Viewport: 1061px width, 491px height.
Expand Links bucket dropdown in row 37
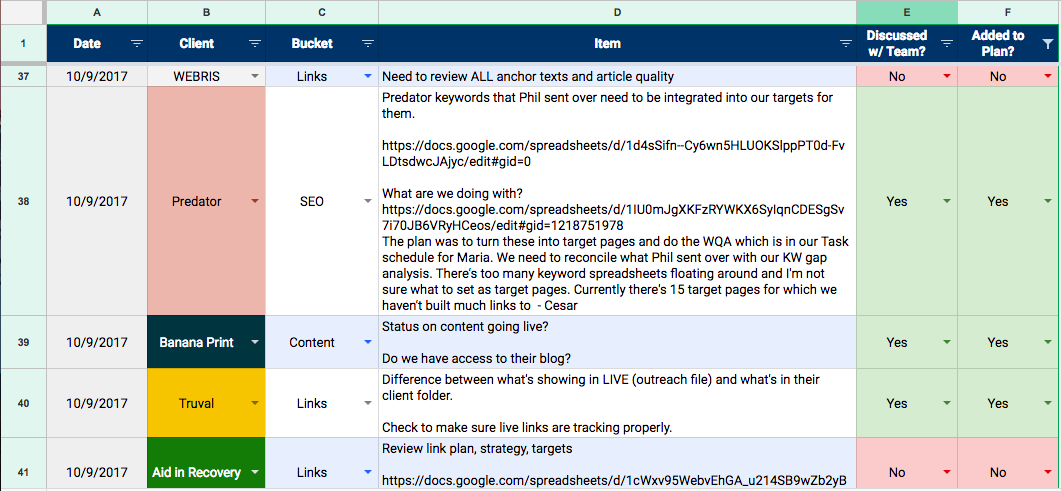[368, 76]
